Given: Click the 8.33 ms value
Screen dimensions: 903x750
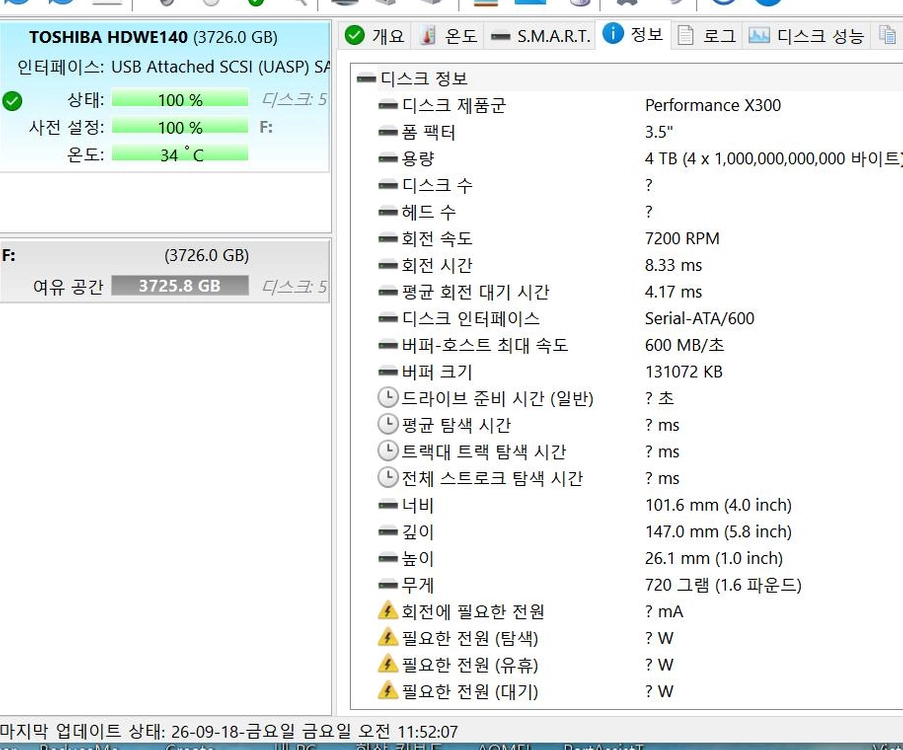Looking at the screenshot, I should pyautogui.click(x=673, y=265).
